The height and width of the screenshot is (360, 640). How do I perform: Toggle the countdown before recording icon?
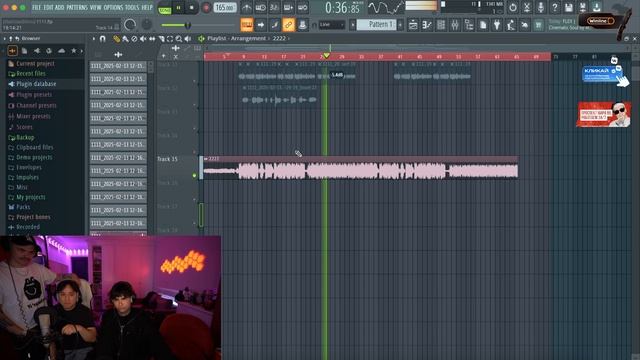274,7
